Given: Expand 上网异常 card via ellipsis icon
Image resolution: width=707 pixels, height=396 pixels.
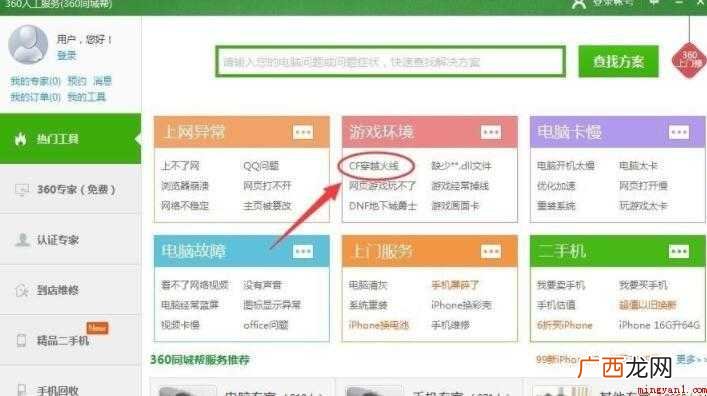Looking at the screenshot, I should coord(303,132).
